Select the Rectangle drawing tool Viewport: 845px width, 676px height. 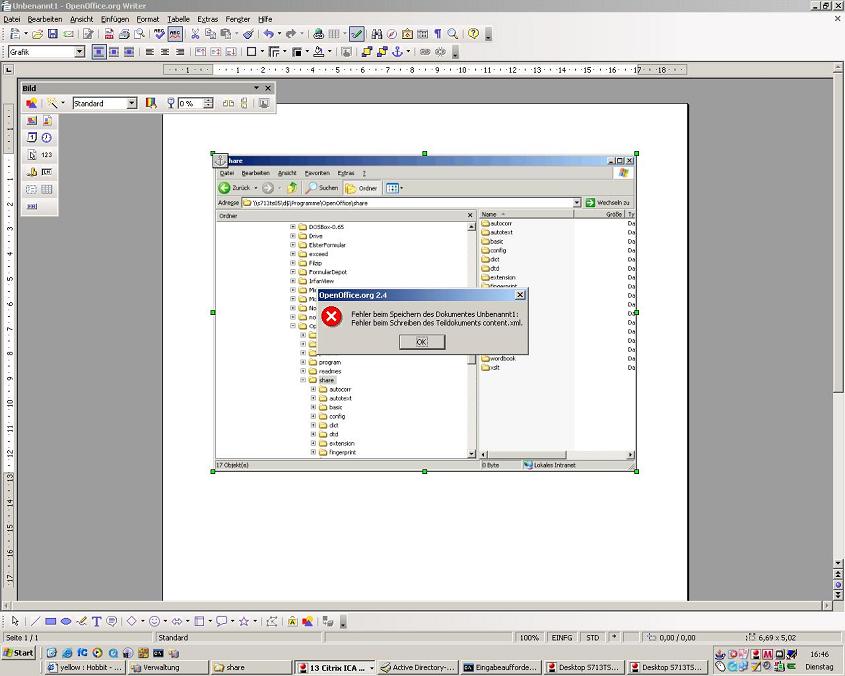pyautogui.click(x=51, y=621)
